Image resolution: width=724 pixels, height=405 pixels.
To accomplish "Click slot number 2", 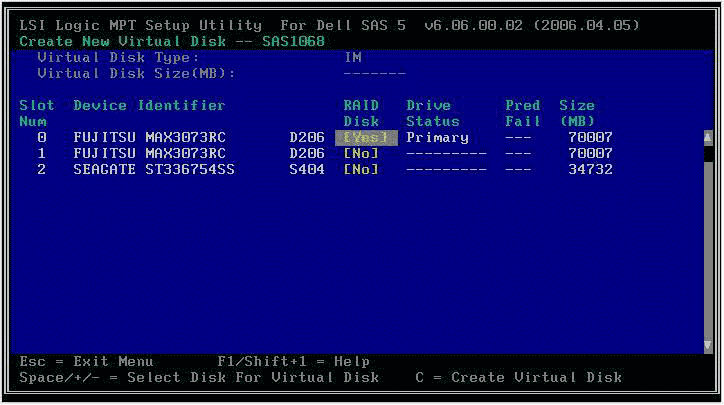I will click(42, 169).
